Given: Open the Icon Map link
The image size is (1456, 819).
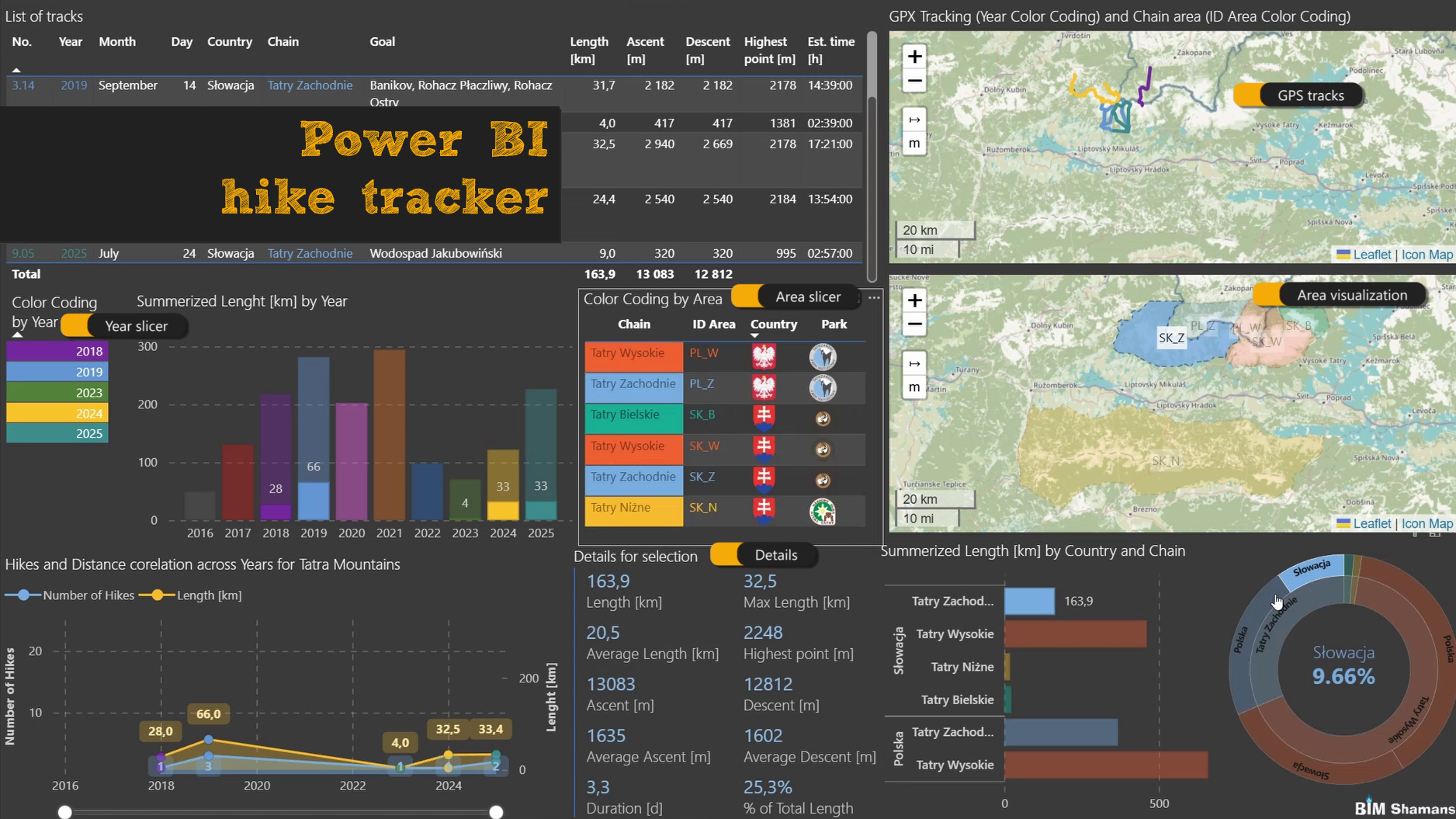Looking at the screenshot, I should point(1427,254).
